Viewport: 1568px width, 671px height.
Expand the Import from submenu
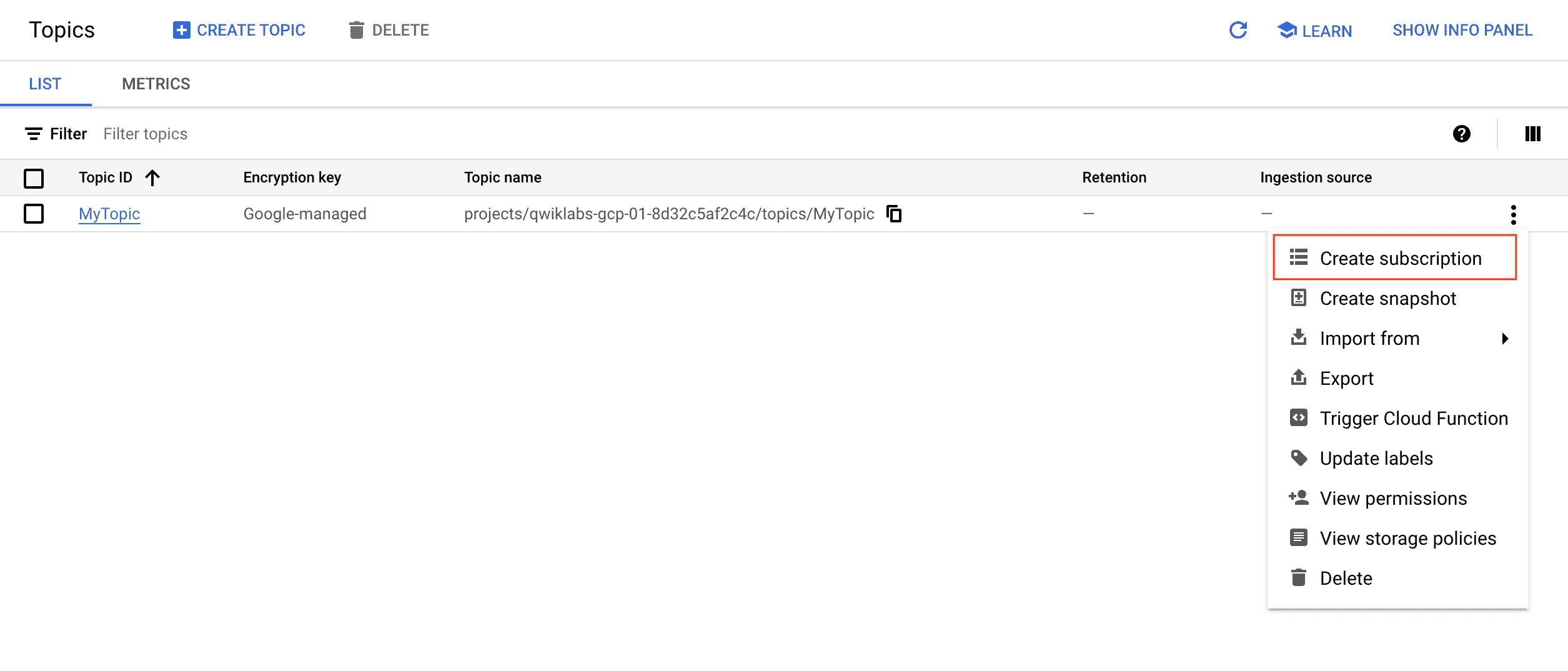pyautogui.click(x=1504, y=338)
